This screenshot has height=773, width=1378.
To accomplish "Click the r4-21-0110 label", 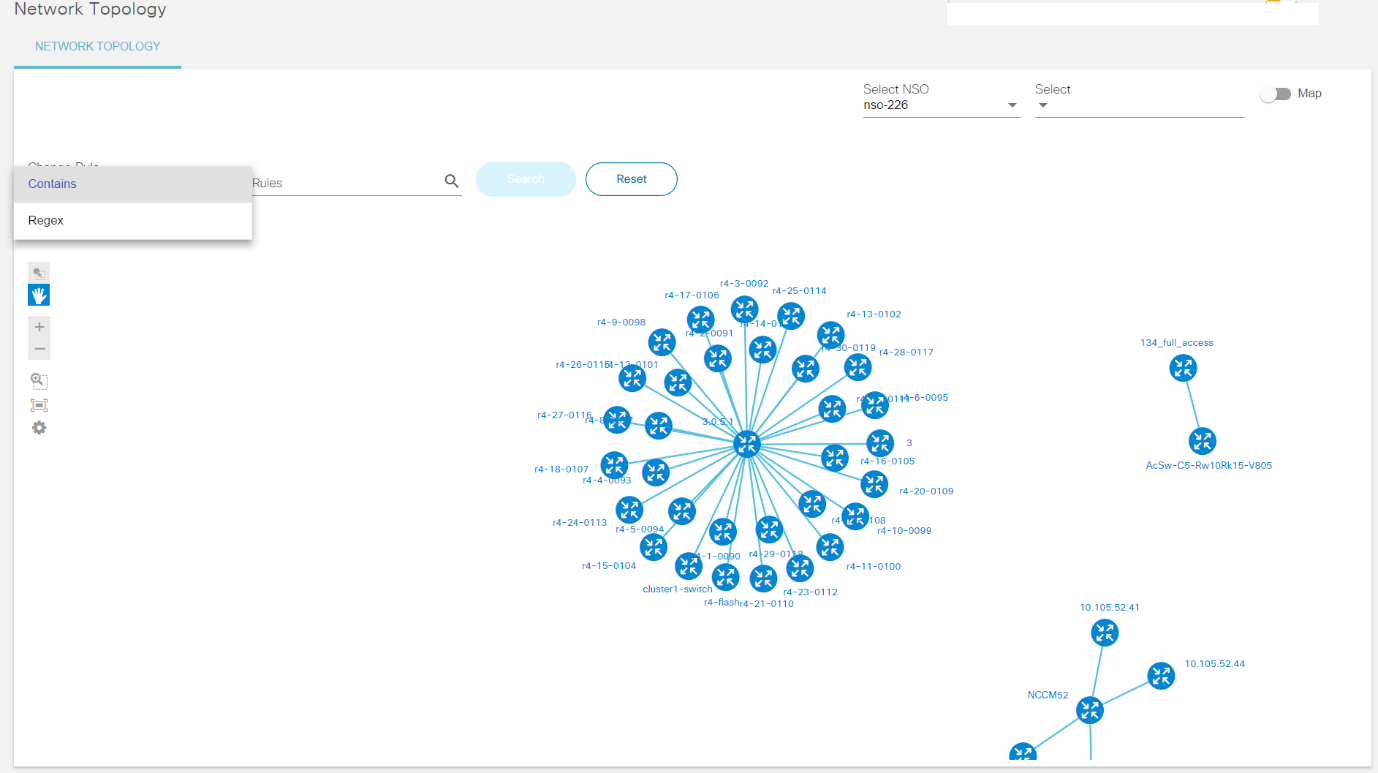I will 767,604.
